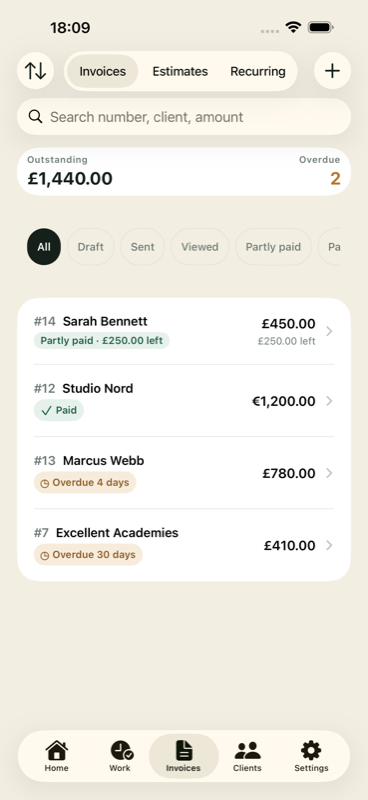This screenshot has height=800, width=368.
Task: Open the Clients people icon
Action: (248, 751)
